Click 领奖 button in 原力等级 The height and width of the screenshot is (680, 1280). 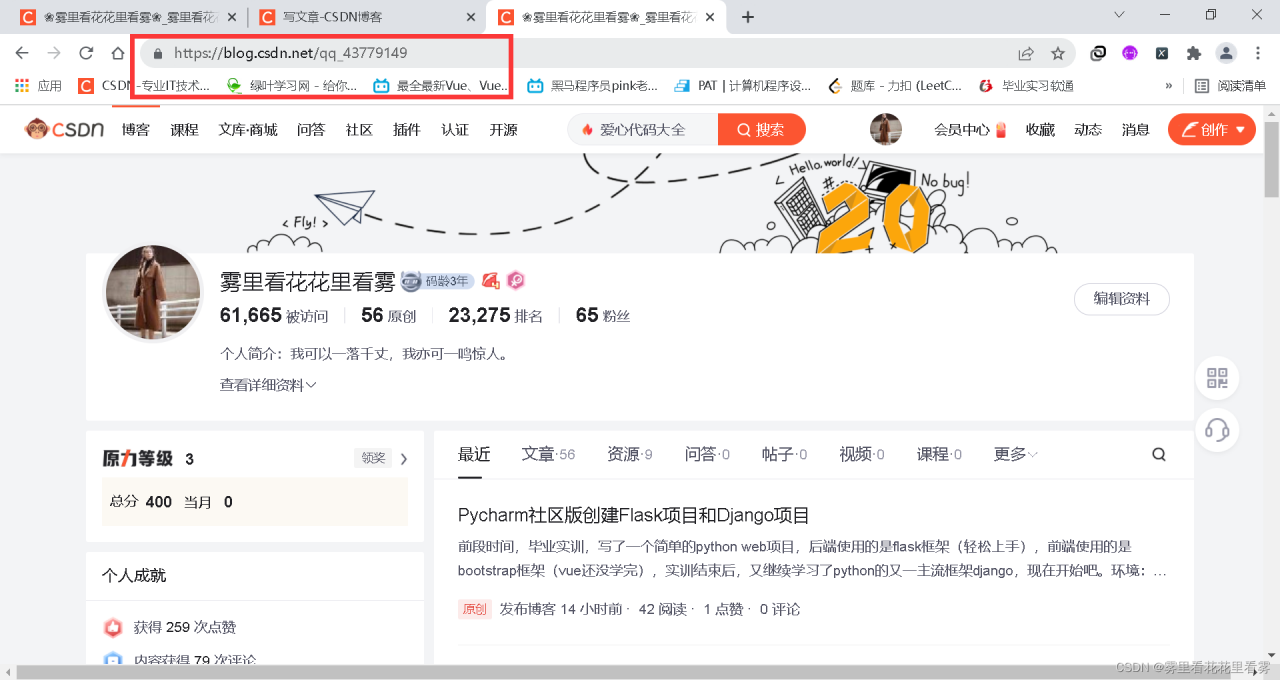point(374,458)
